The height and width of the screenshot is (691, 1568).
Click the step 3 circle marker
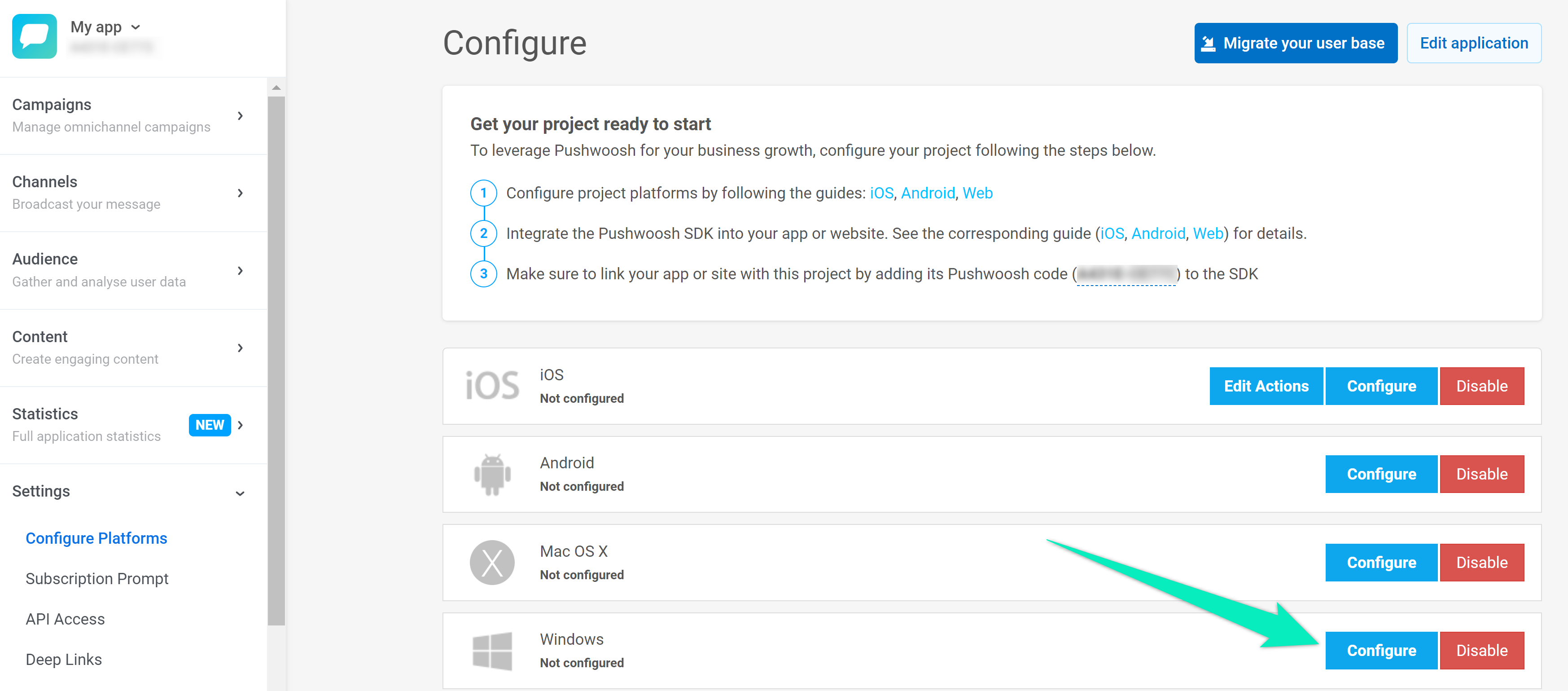(x=483, y=274)
